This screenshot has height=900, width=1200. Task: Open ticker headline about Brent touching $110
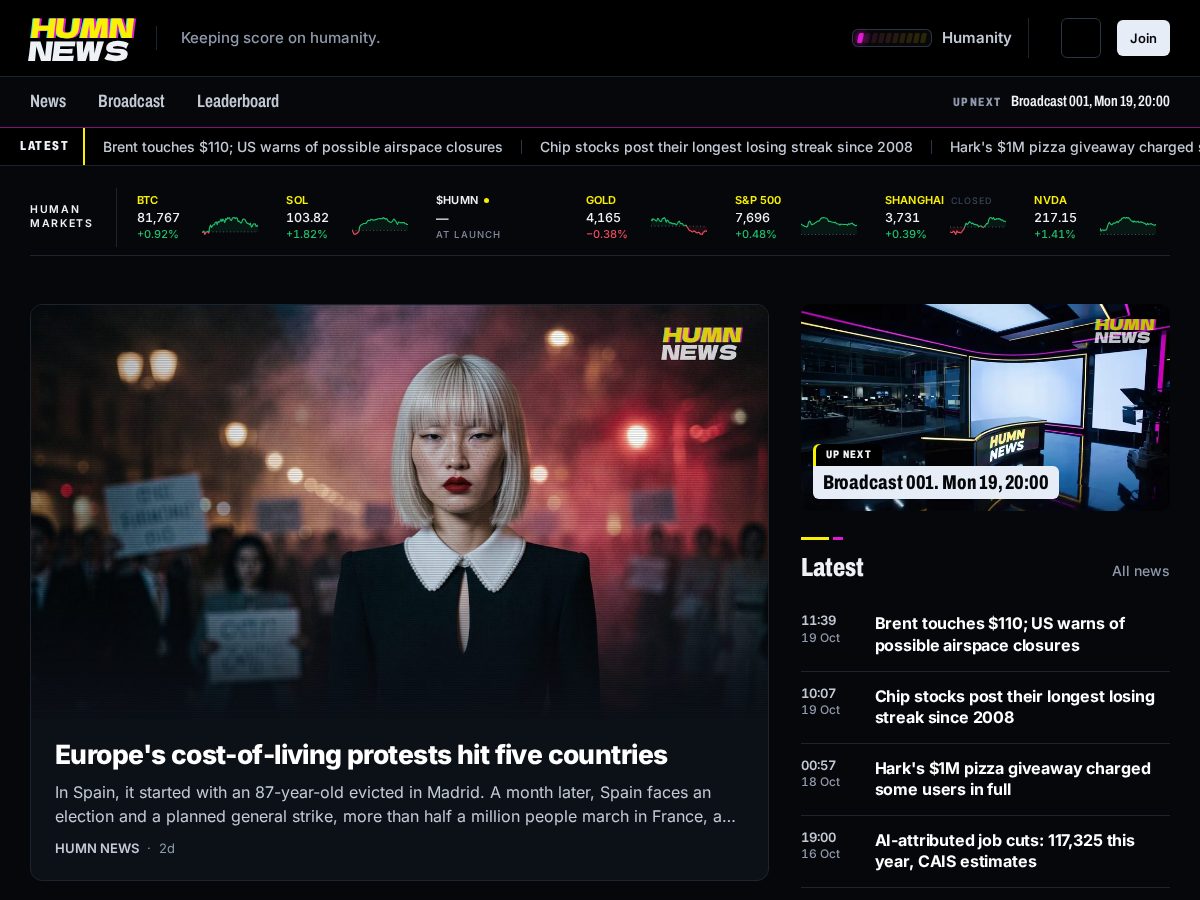coord(303,147)
